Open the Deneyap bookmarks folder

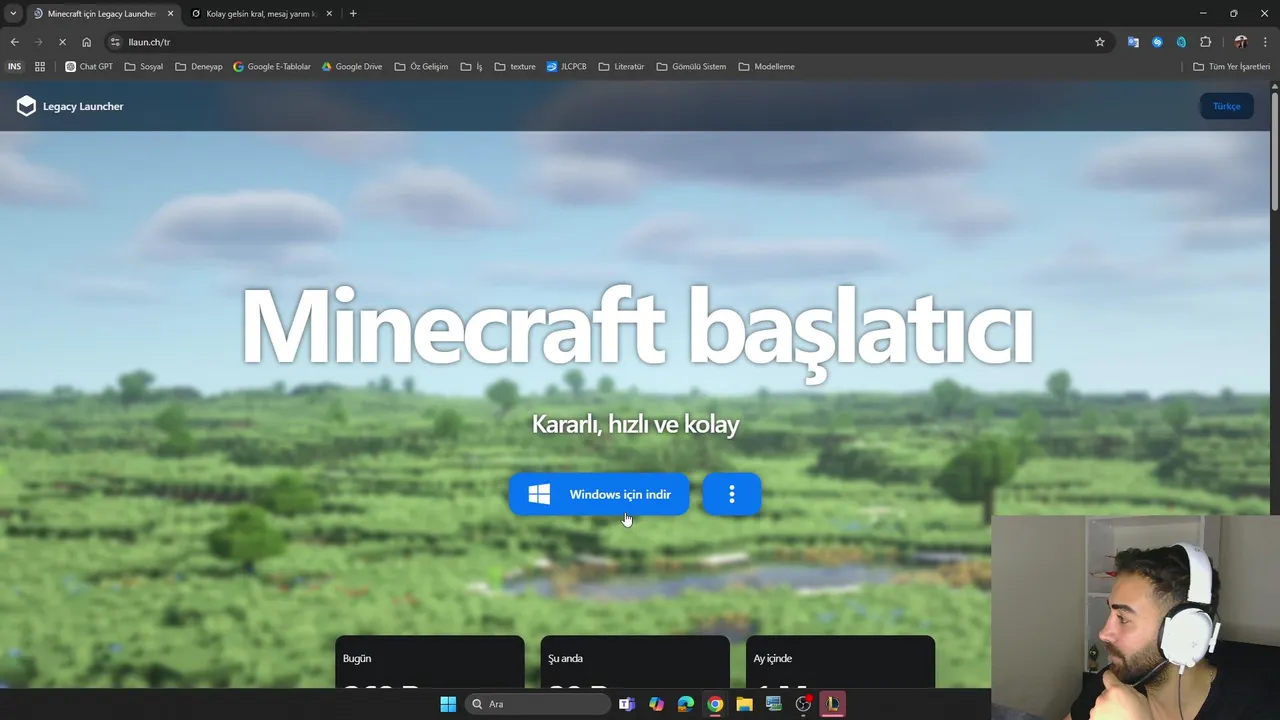click(x=199, y=67)
